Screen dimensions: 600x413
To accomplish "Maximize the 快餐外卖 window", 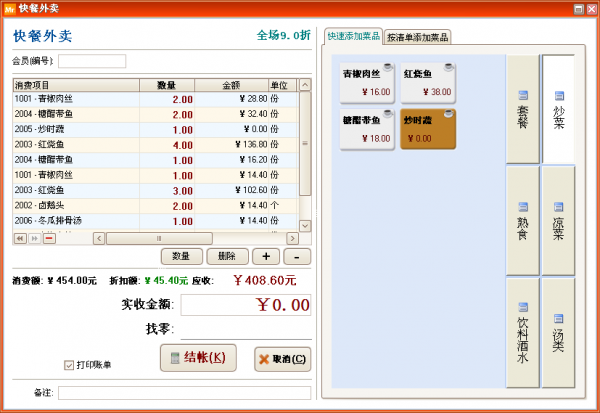I will click(x=579, y=9).
